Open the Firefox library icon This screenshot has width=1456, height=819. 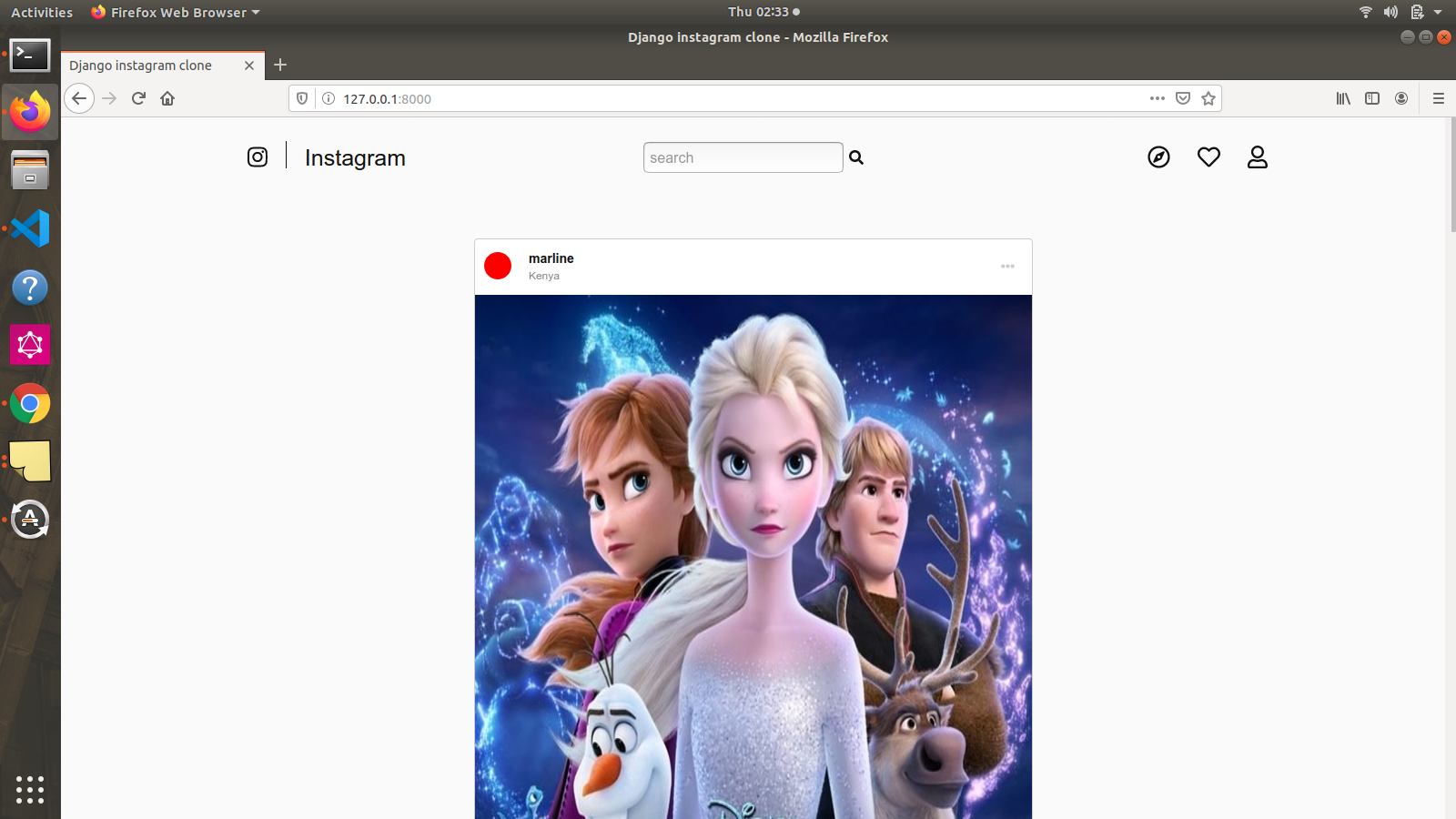1343,98
